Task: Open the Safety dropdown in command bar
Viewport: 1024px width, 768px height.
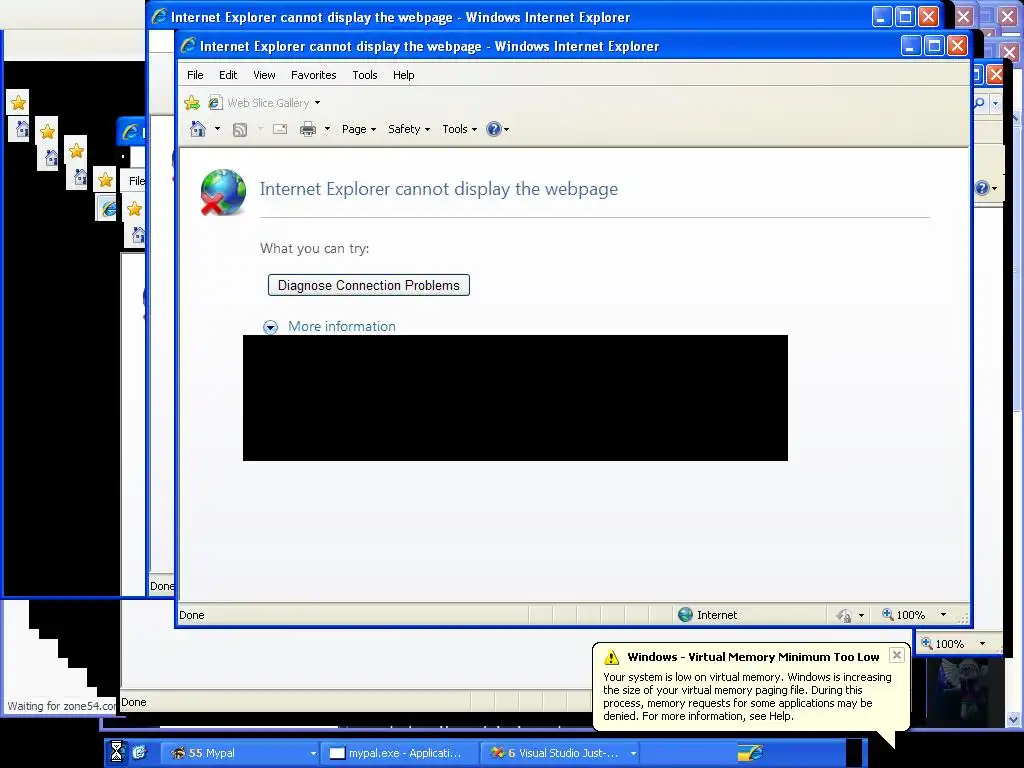Action: point(409,129)
